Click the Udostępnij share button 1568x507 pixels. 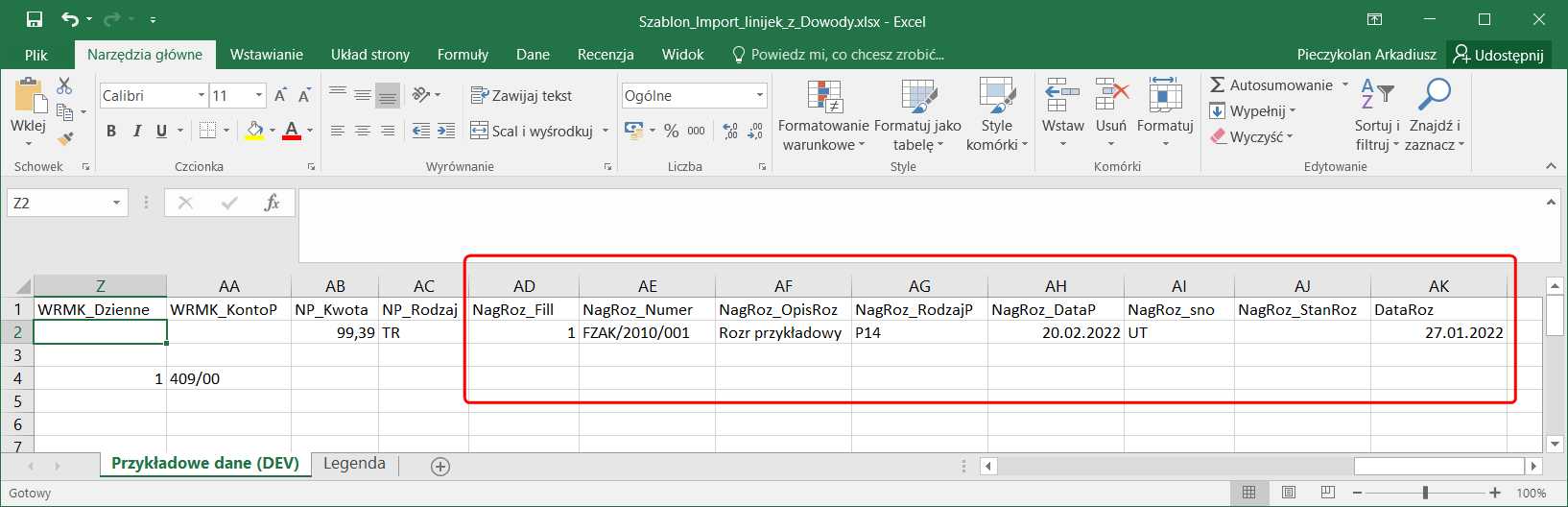(1498, 55)
